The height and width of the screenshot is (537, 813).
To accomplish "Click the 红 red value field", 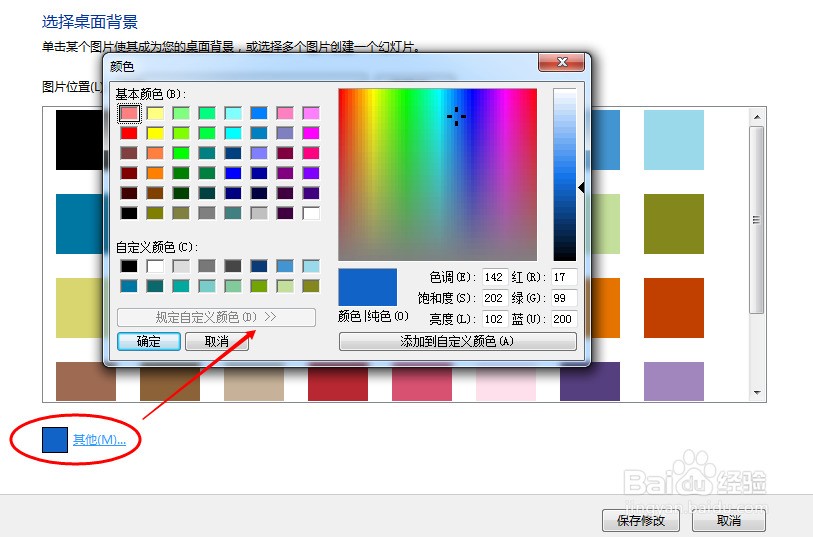I will [x=564, y=277].
